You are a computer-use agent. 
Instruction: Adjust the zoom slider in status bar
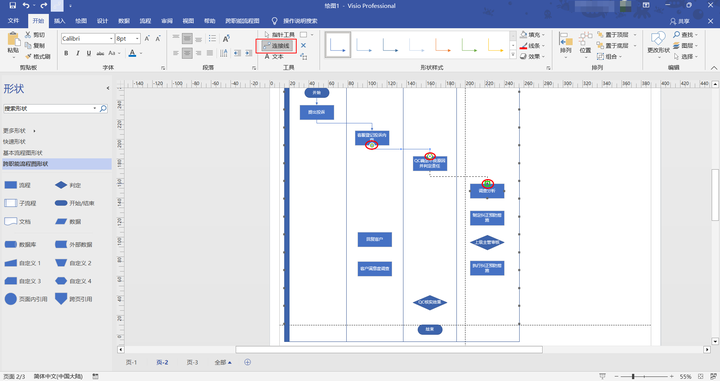pyautogui.click(x=633, y=376)
